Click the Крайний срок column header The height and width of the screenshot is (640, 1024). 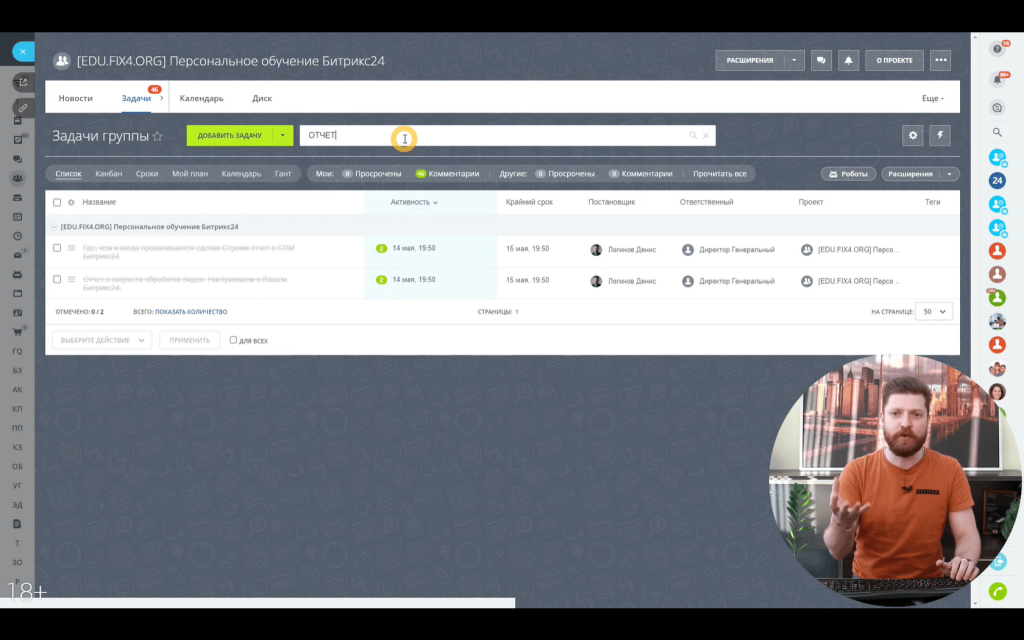click(x=529, y=202)
